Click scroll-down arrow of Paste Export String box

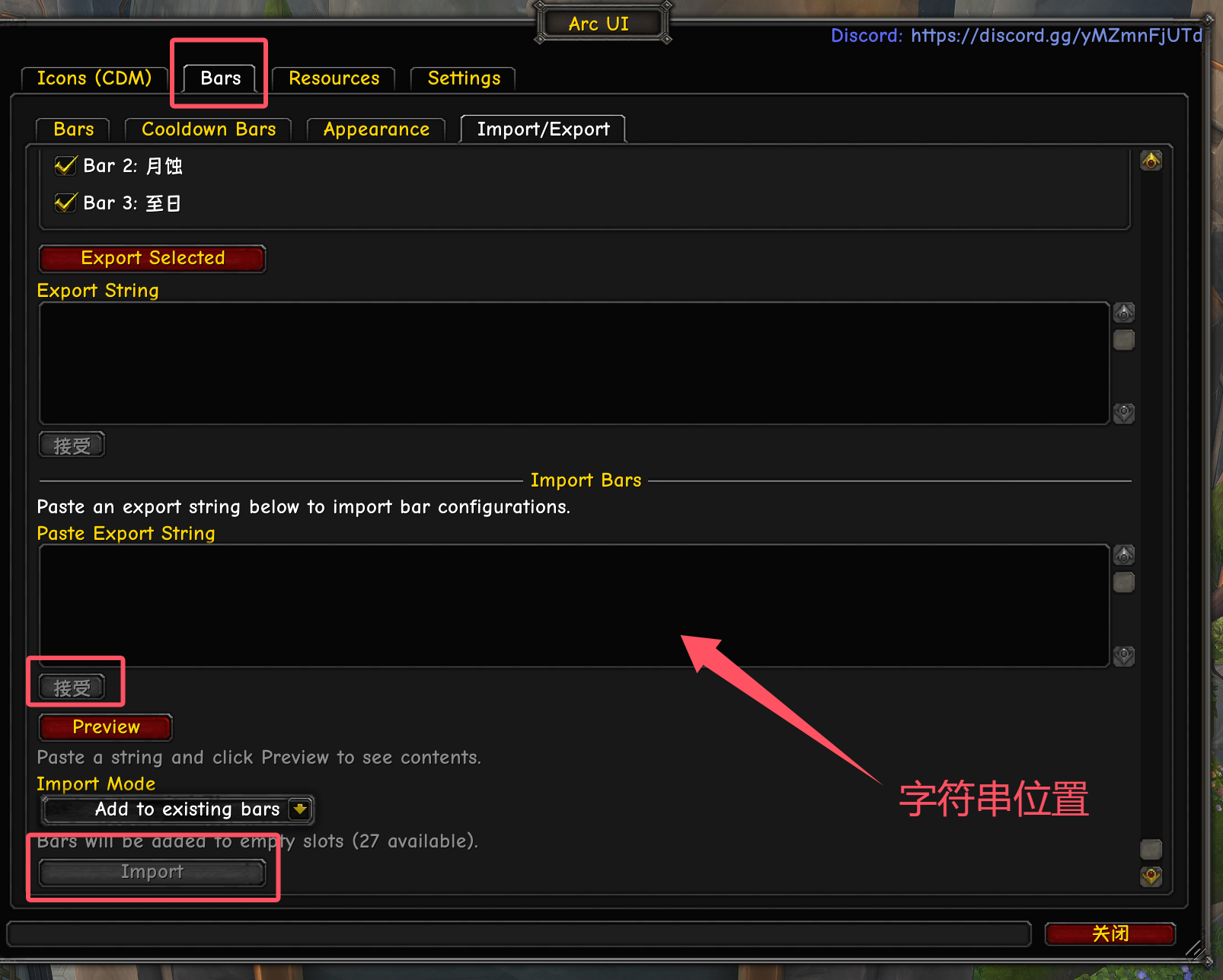tap(1124, 656)
